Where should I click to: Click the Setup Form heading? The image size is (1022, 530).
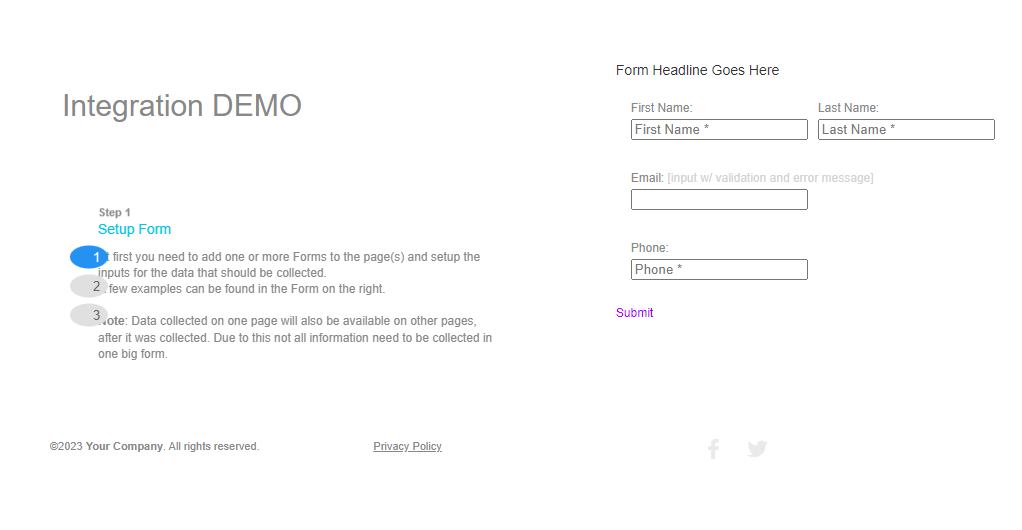(x=135, y=230)
